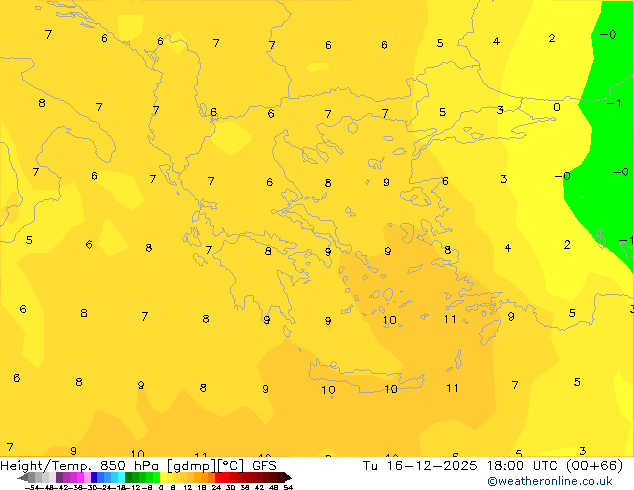
Task: Select the dark blue legend swatch
Action: click(94, 477)
